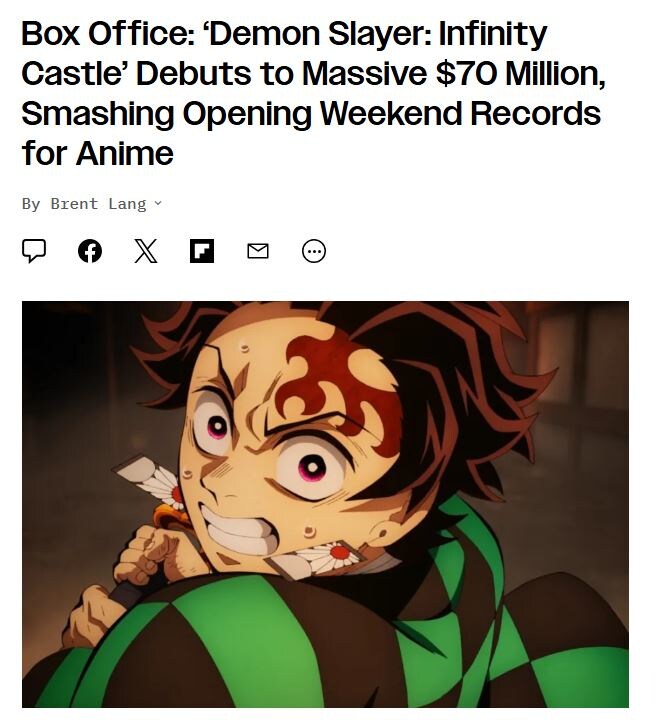Open the comments speech bubble icon
The width and height of the screenshot is (657, 720).
pos(34,251)
